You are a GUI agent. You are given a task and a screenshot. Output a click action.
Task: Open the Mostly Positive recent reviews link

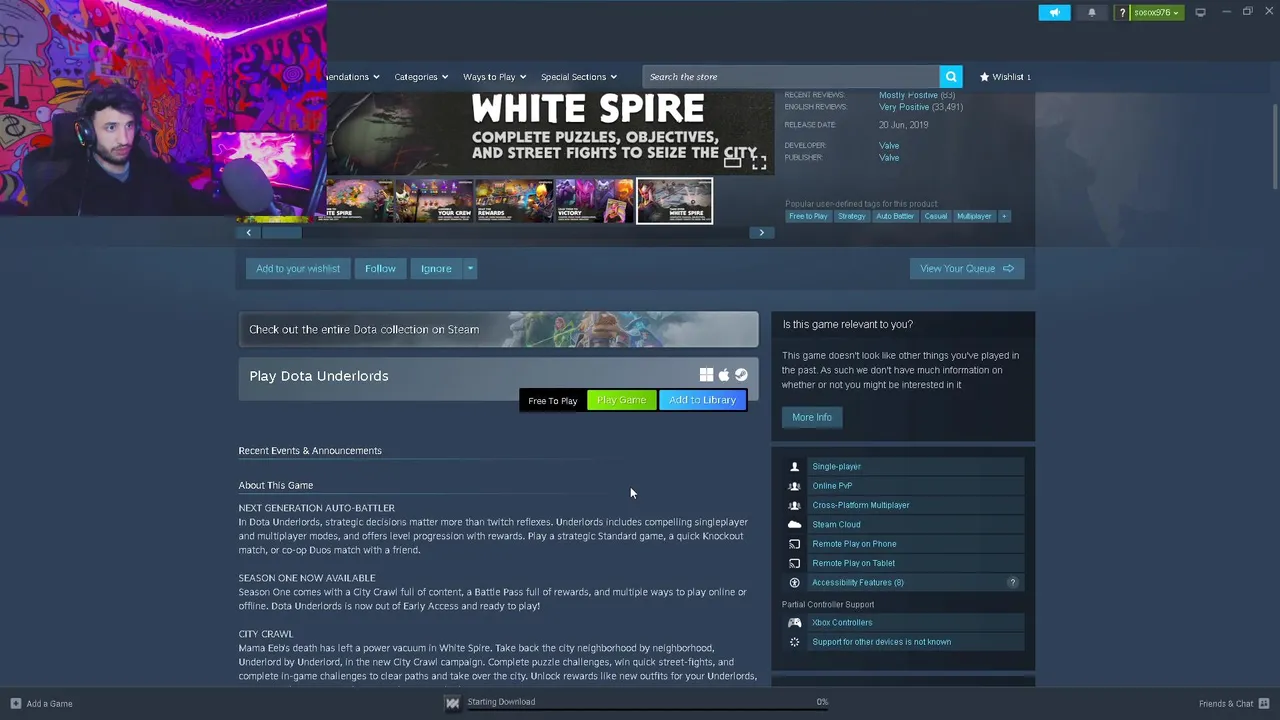[x=908, y=95]
